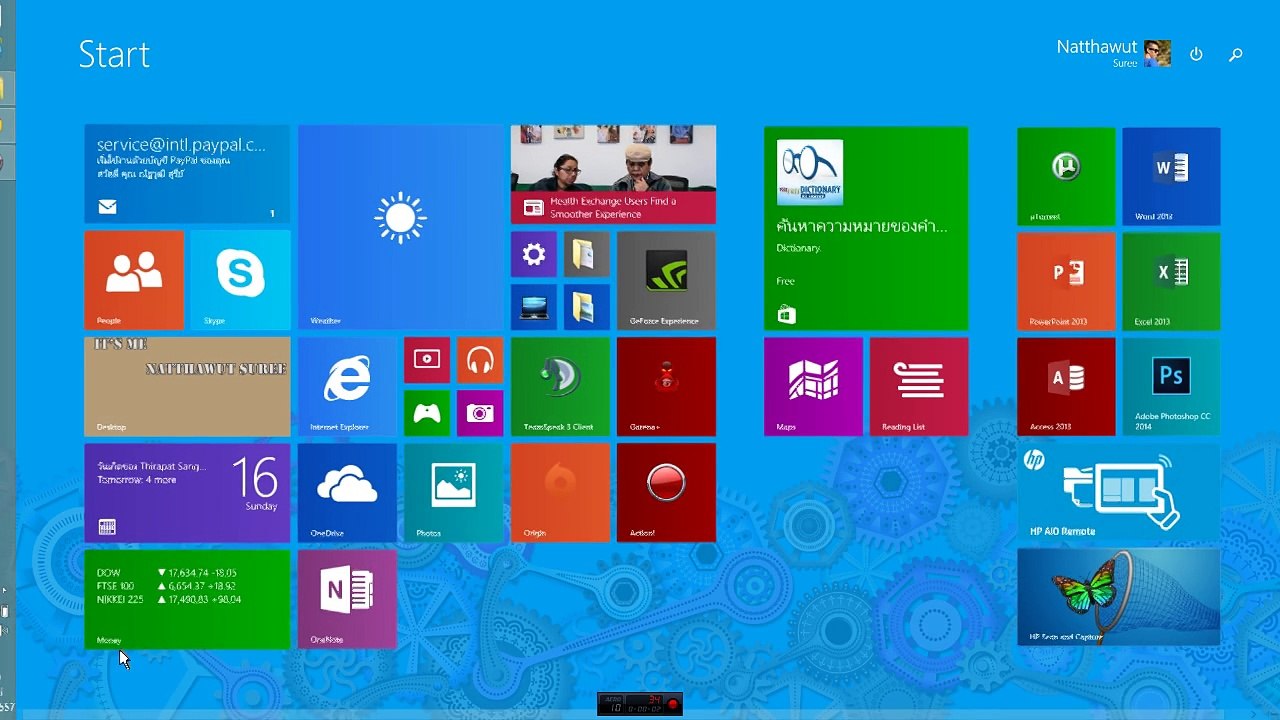The width and height of the screenshot is (1280, 720).
Task: Open the Photos tile
Action: pyautogui.click(x=453, y=493)
